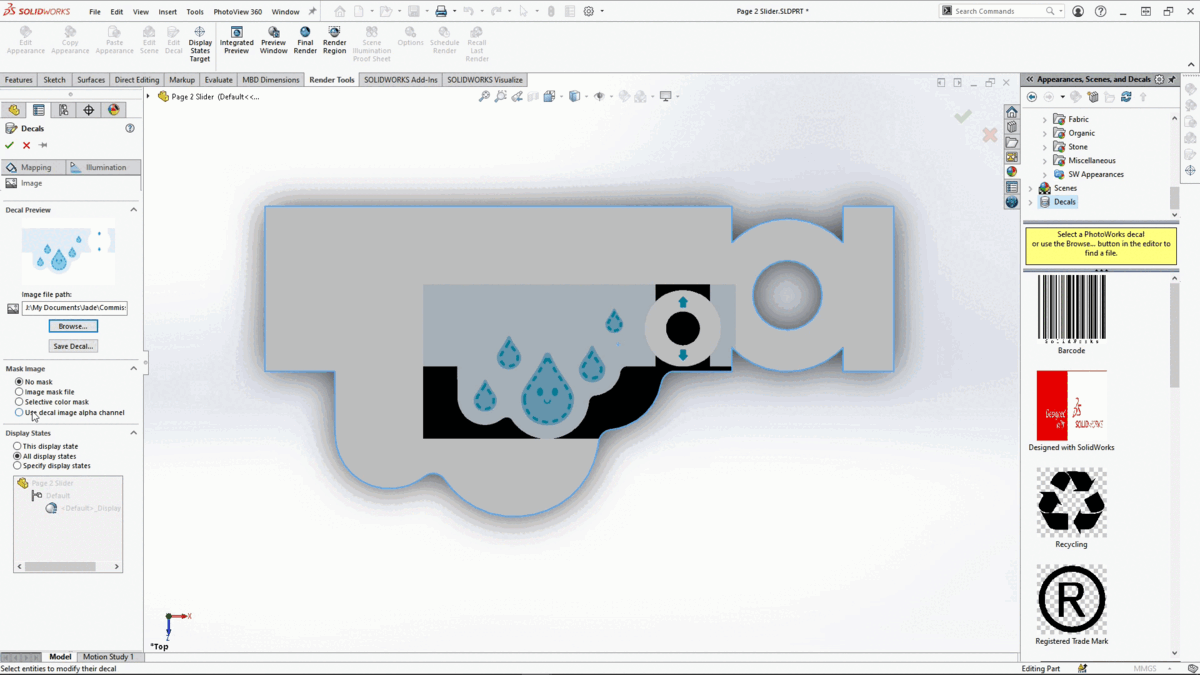Collapse the Decal Preview section
Image resolution: width=1200 pixels, height=675 pixels.
click(x=132, y=209)
